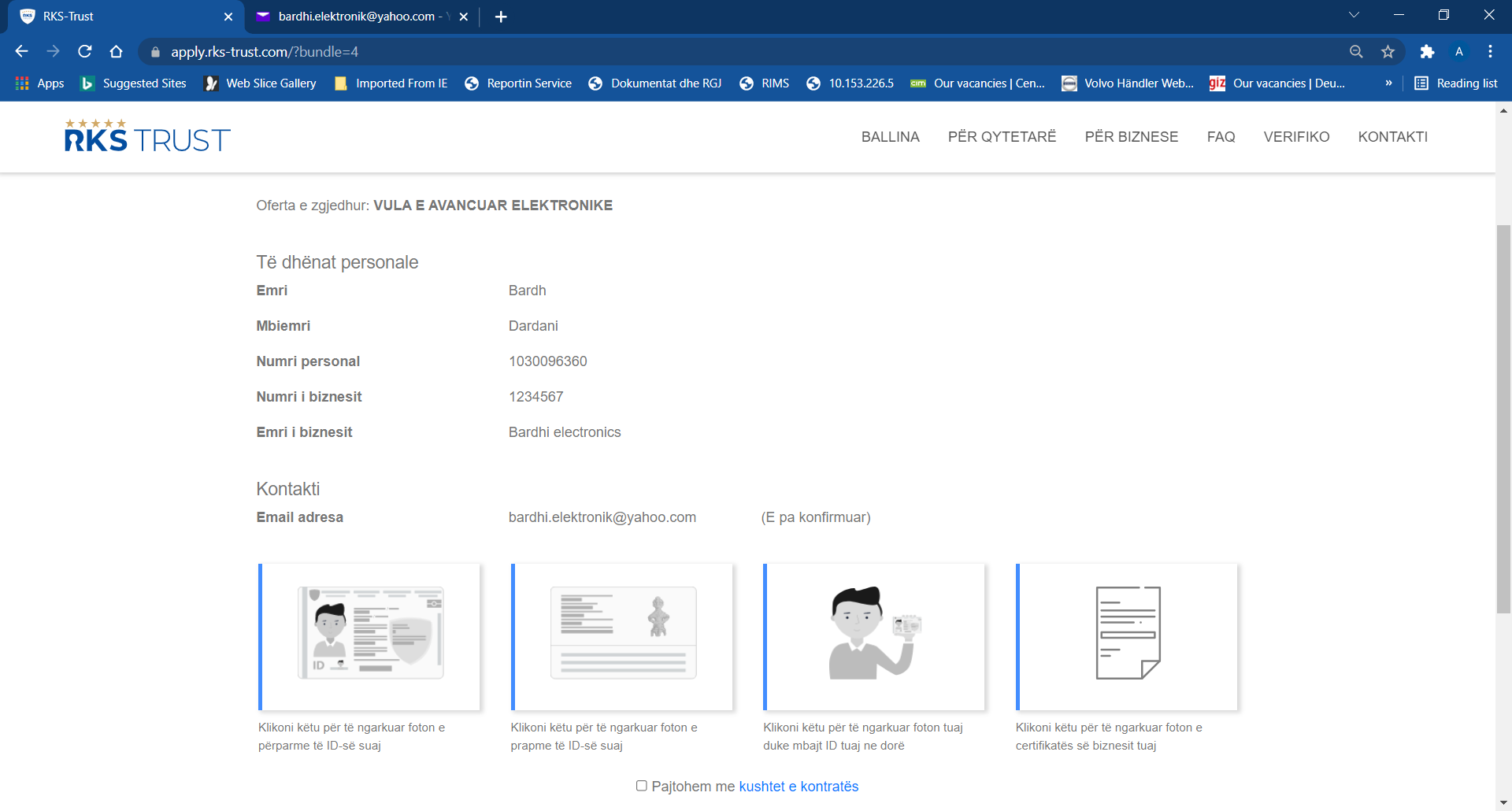Click the surname value Dardani
1512x811 pixels.
533,326
